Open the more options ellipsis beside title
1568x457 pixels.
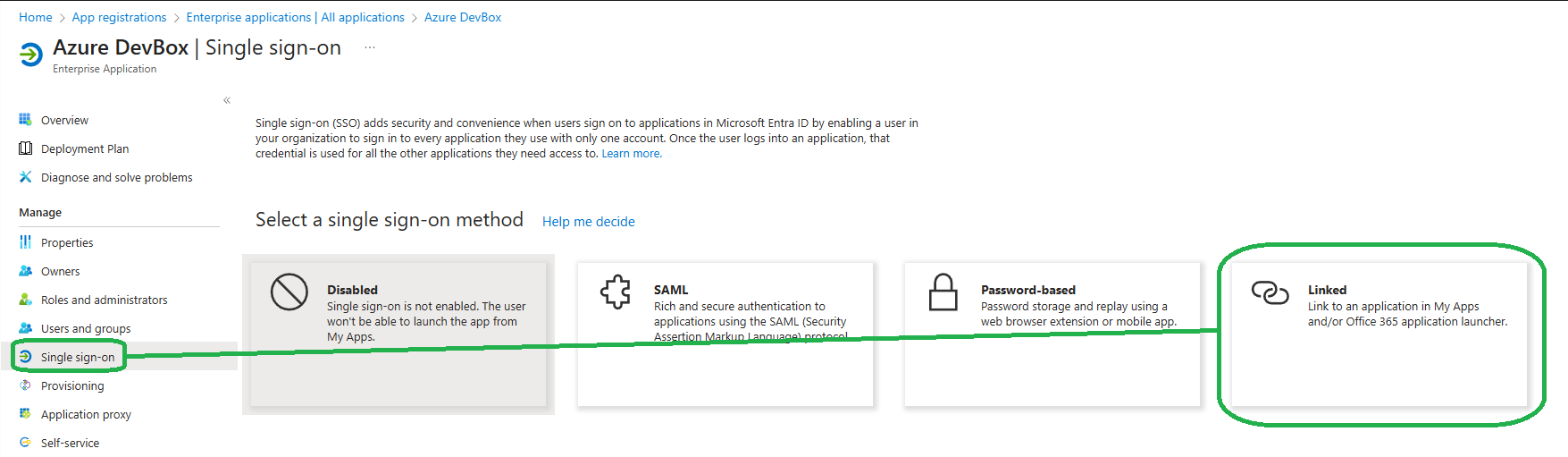pyautogui.click(x=370, y=47)
